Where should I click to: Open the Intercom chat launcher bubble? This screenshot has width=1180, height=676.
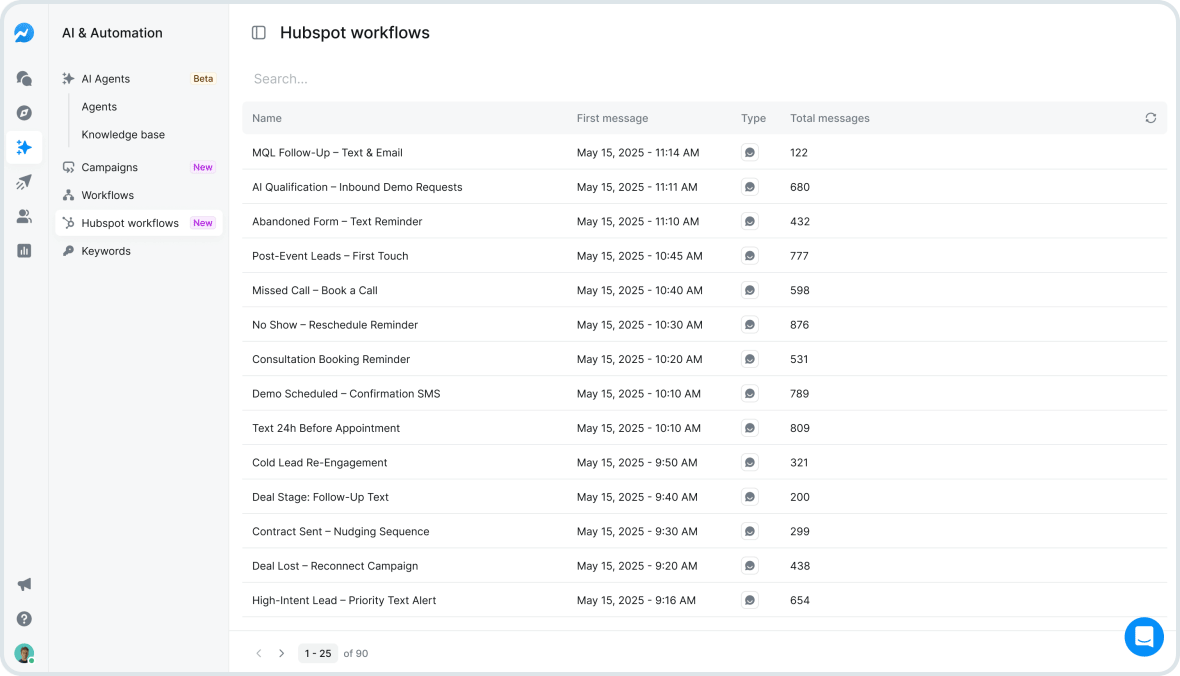[1144, 637]
